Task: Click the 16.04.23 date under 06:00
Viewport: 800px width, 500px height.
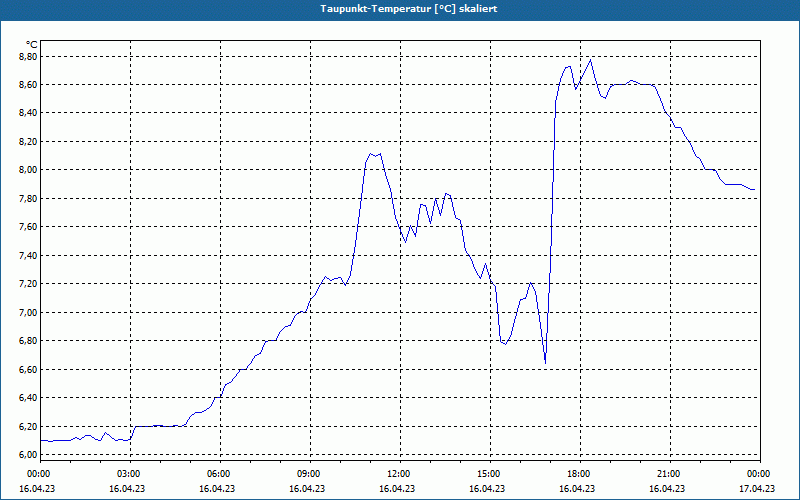Action: click(x=218, y=488)
